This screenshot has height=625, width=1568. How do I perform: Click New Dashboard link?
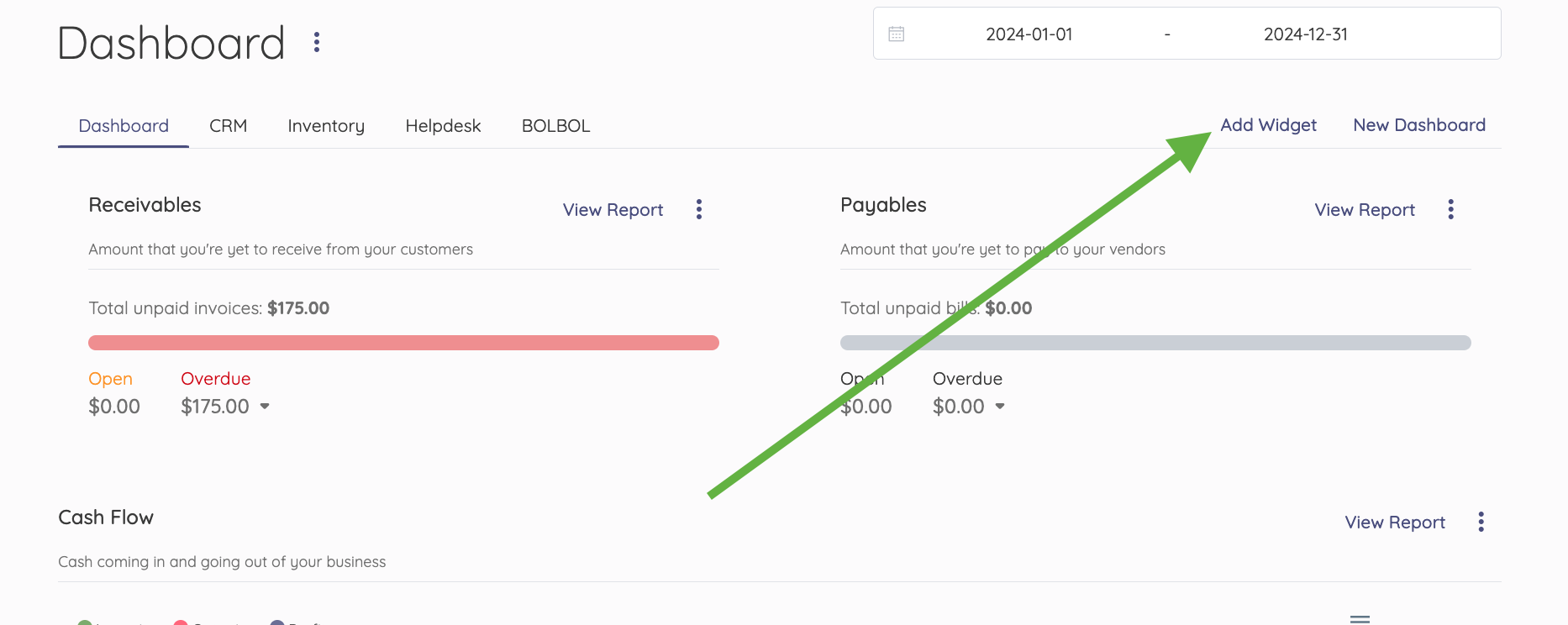tap(1419, 125)
